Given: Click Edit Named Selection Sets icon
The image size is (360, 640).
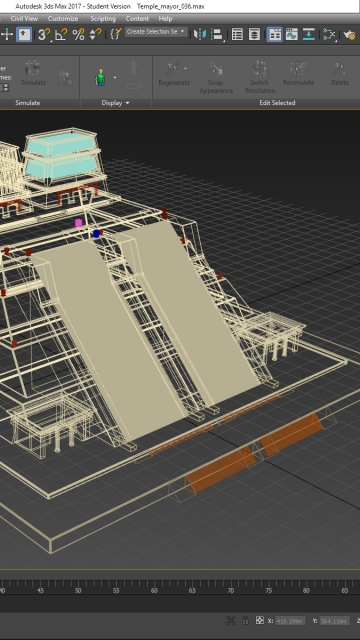Looking at the screenshot, I should pyautogui.click(x=116, y=35).
